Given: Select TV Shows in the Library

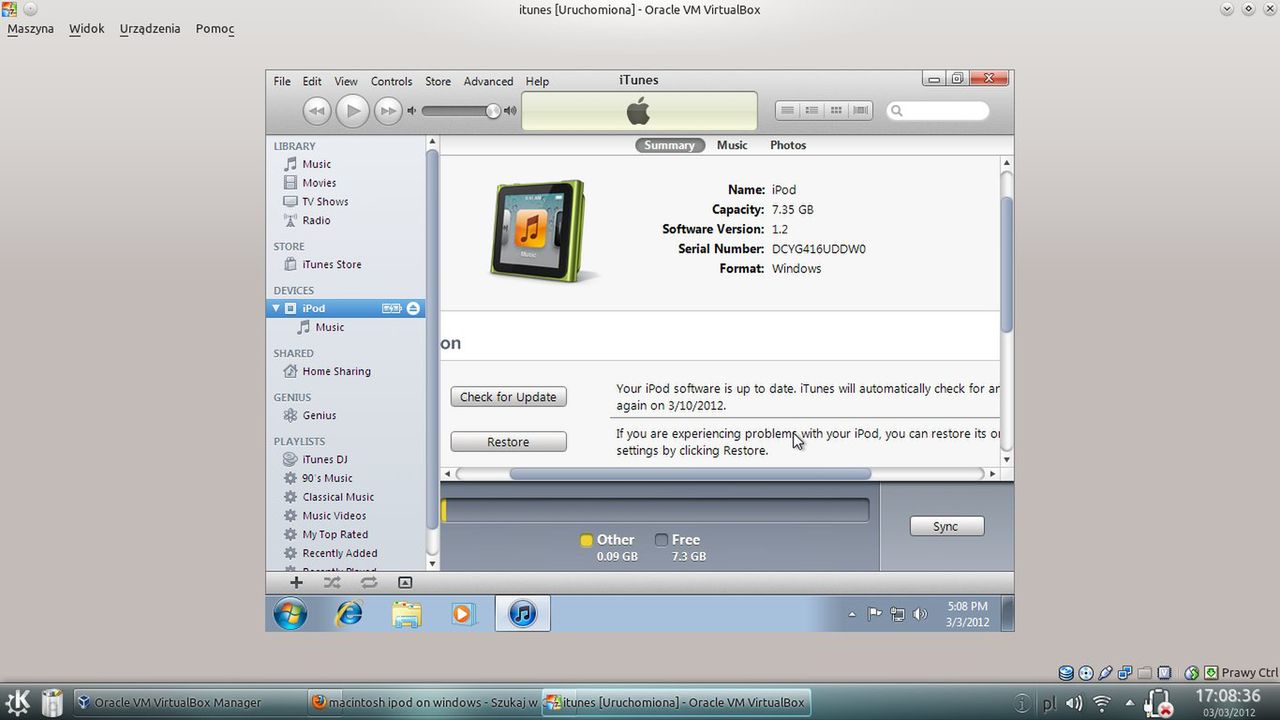Looking at the screenshot, I should pyautogui.click(x=325, y=202).
